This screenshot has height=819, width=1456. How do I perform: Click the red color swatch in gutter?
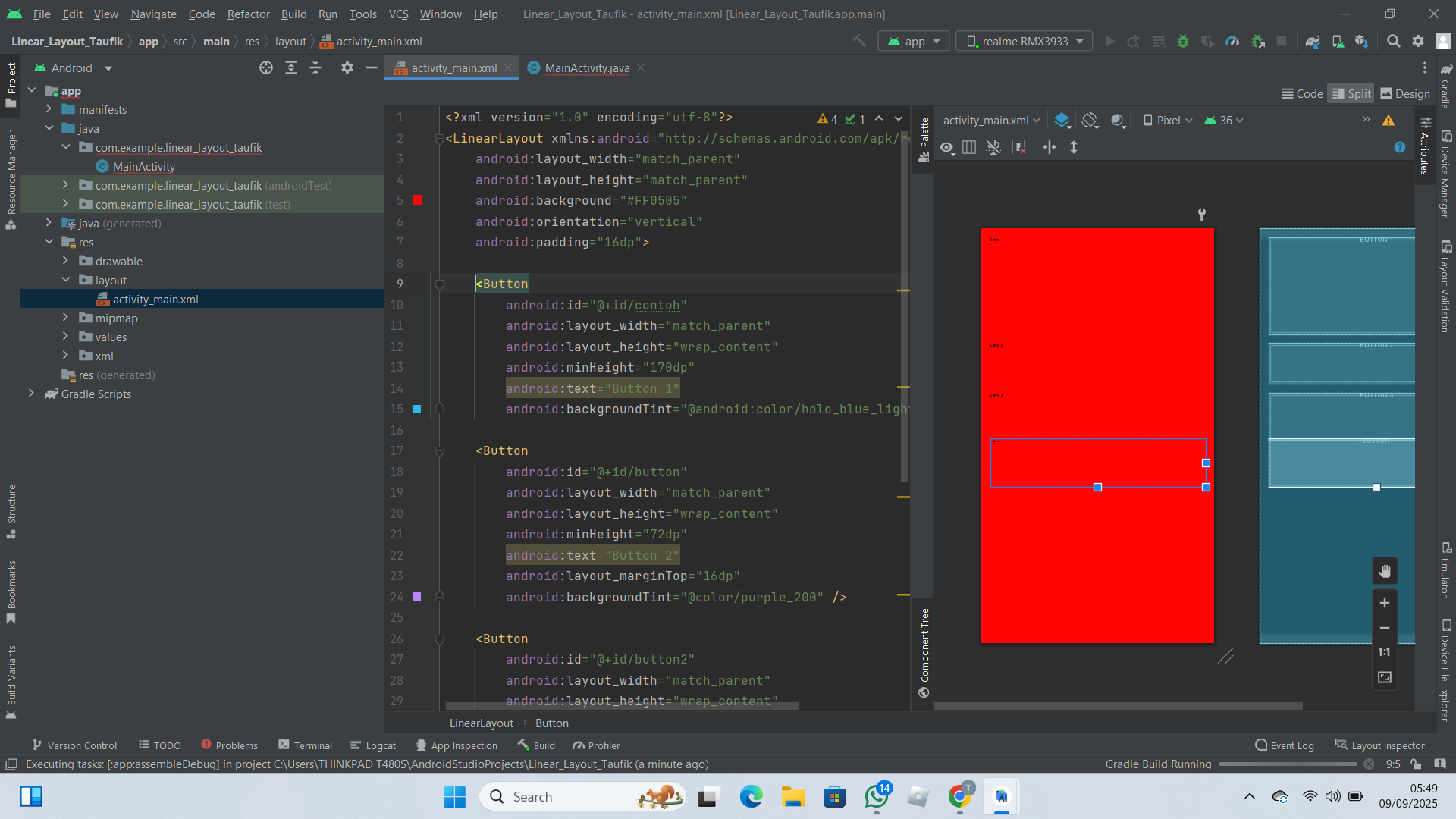pos(417,200)
